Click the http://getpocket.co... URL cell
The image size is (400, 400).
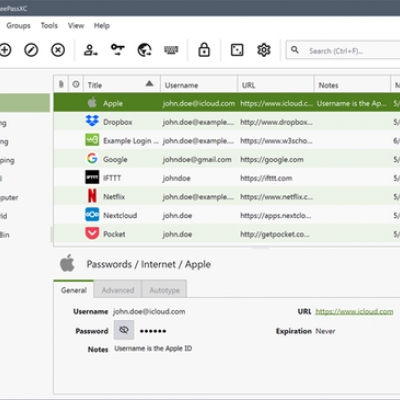[275, 234]
